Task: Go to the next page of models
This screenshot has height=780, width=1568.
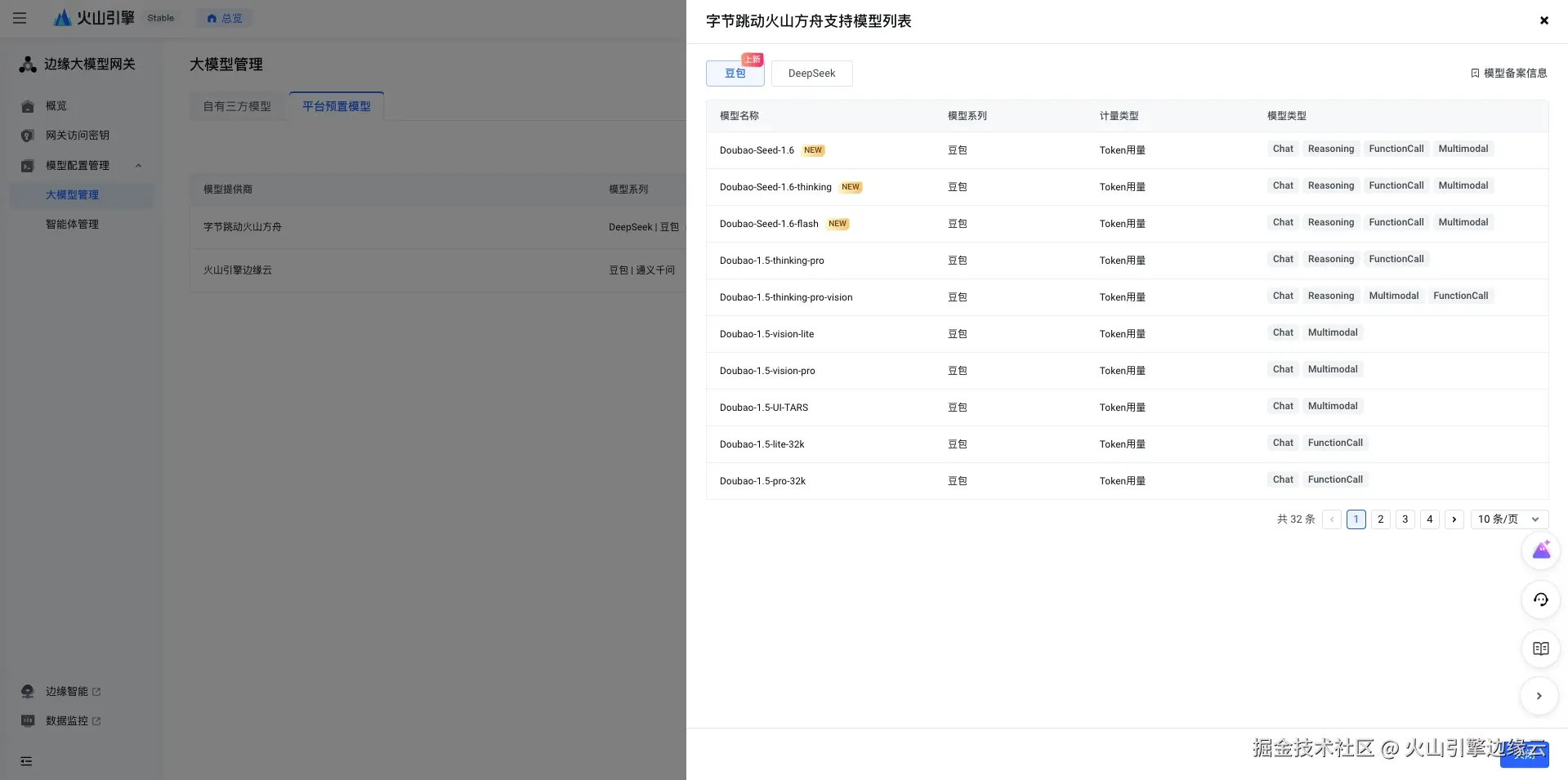Action: 1454,519
